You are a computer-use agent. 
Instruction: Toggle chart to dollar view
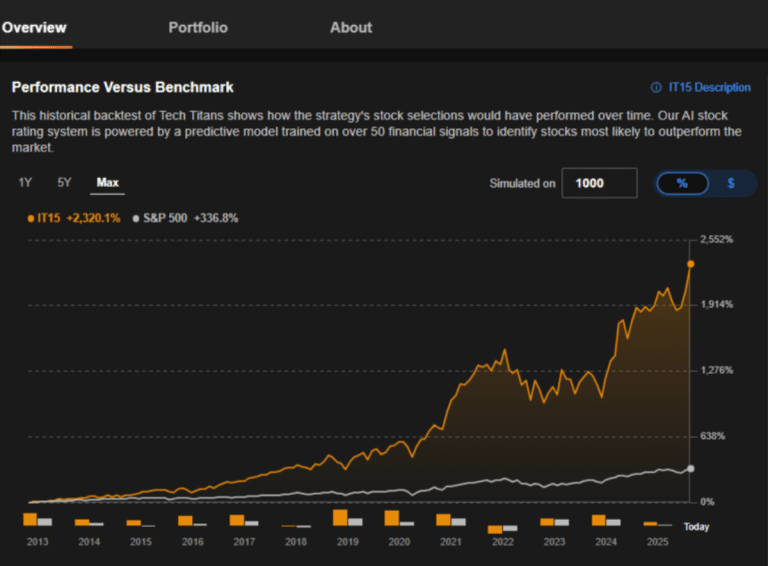point(731,183)
